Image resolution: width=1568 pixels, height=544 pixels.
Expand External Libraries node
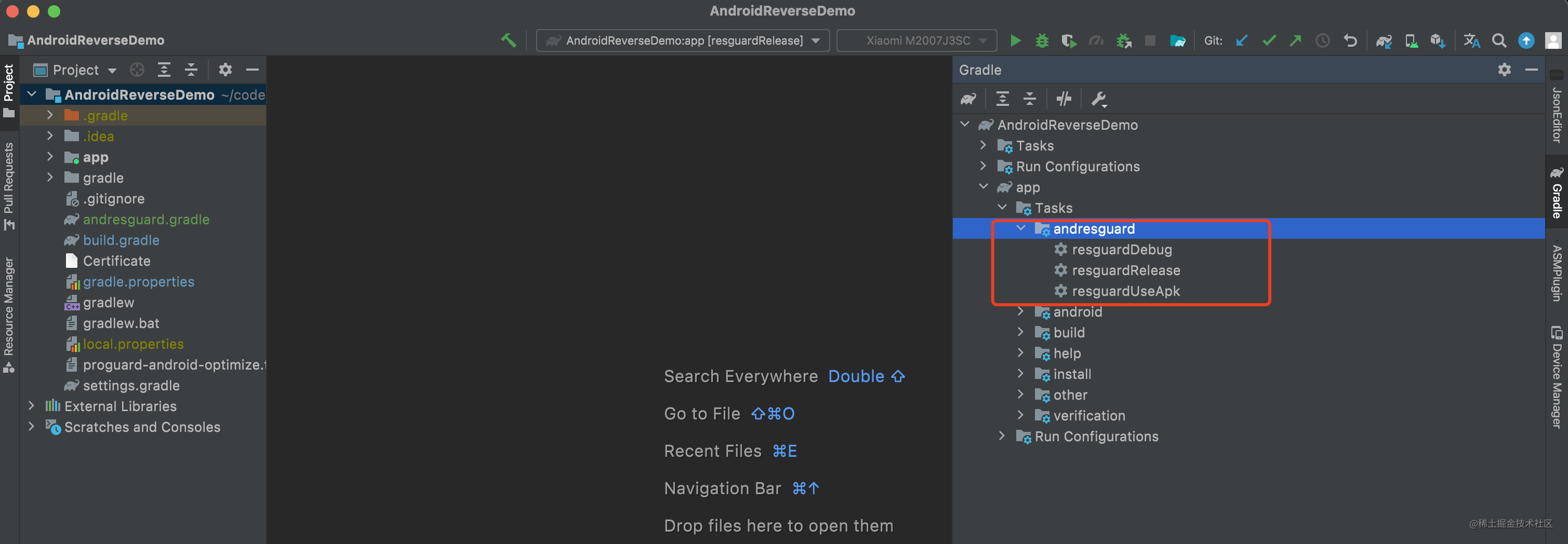click(x=32, y=405)
